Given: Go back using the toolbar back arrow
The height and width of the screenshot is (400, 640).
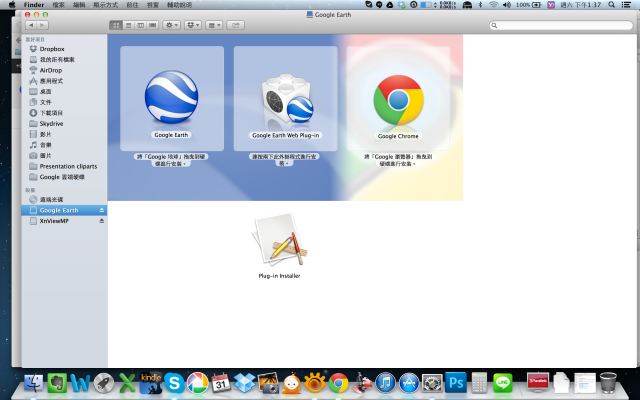Looking at the screenshot, I should click(31, 25).
